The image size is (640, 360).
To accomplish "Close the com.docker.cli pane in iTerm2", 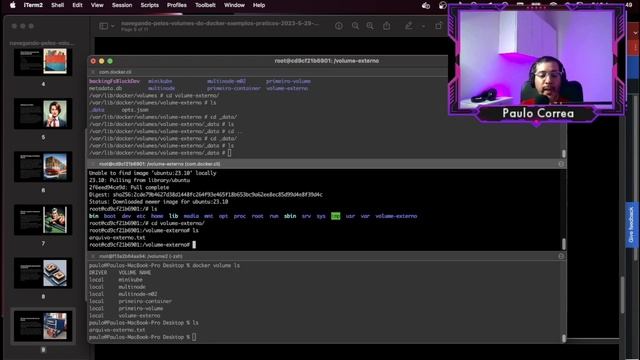I will [x=93, y=72].
